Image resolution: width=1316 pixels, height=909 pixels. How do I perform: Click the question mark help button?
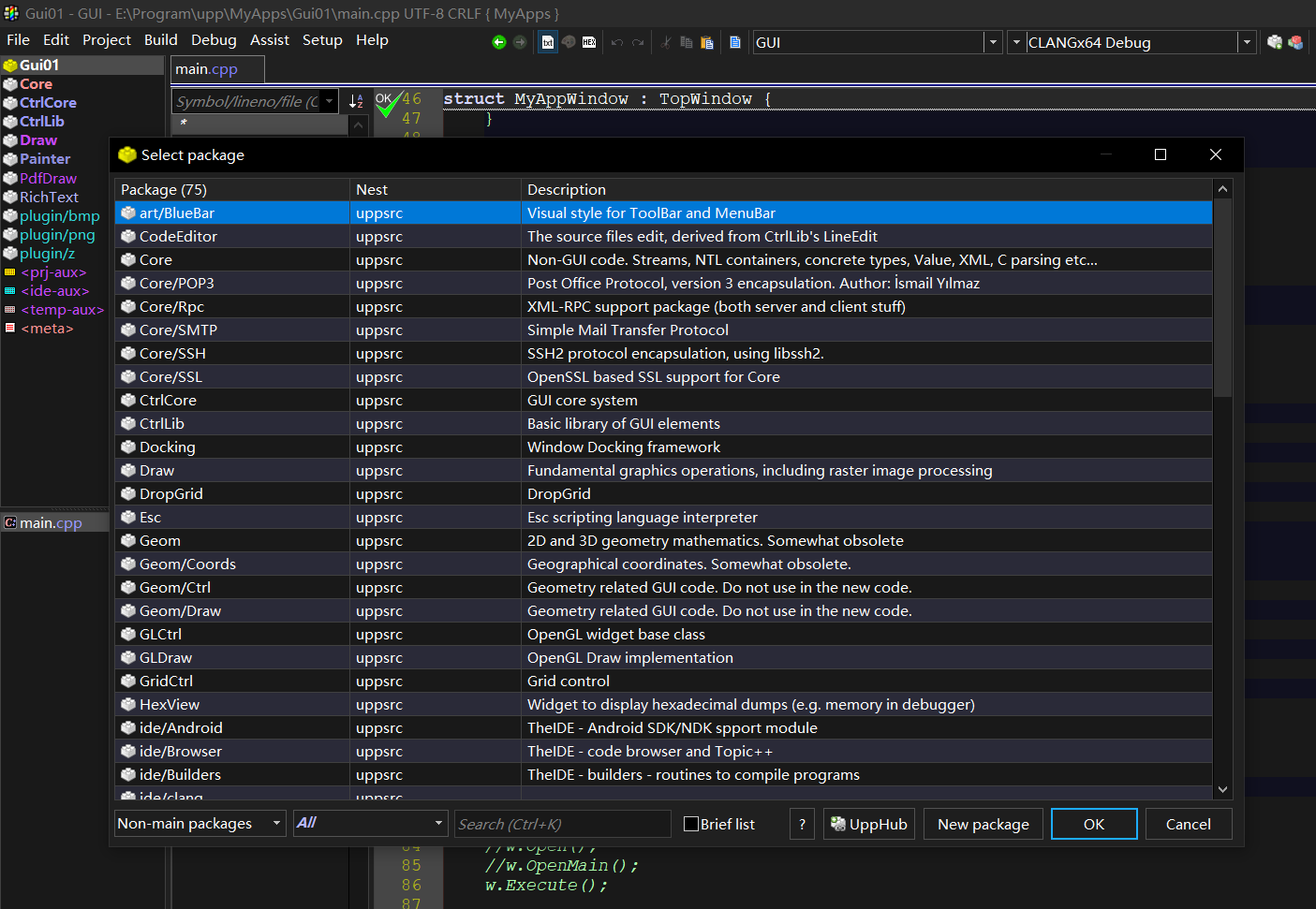[x=802, y=824]
